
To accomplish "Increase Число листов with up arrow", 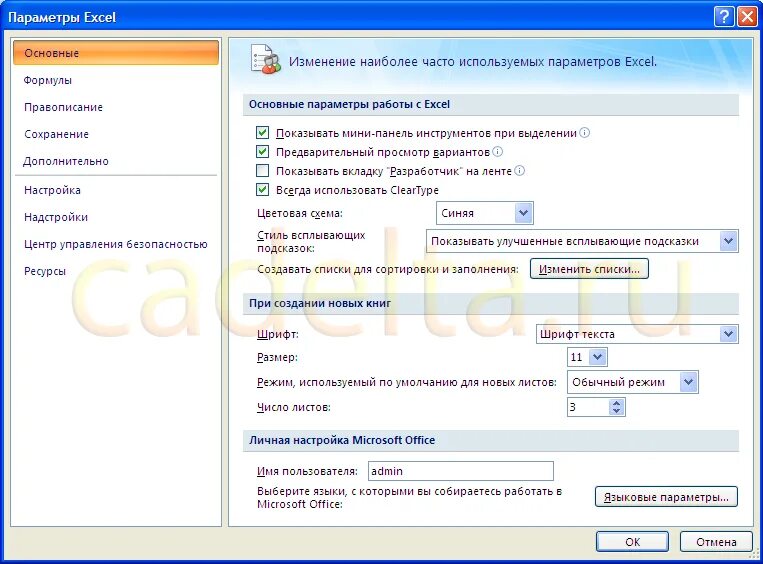I will point(617,403).
